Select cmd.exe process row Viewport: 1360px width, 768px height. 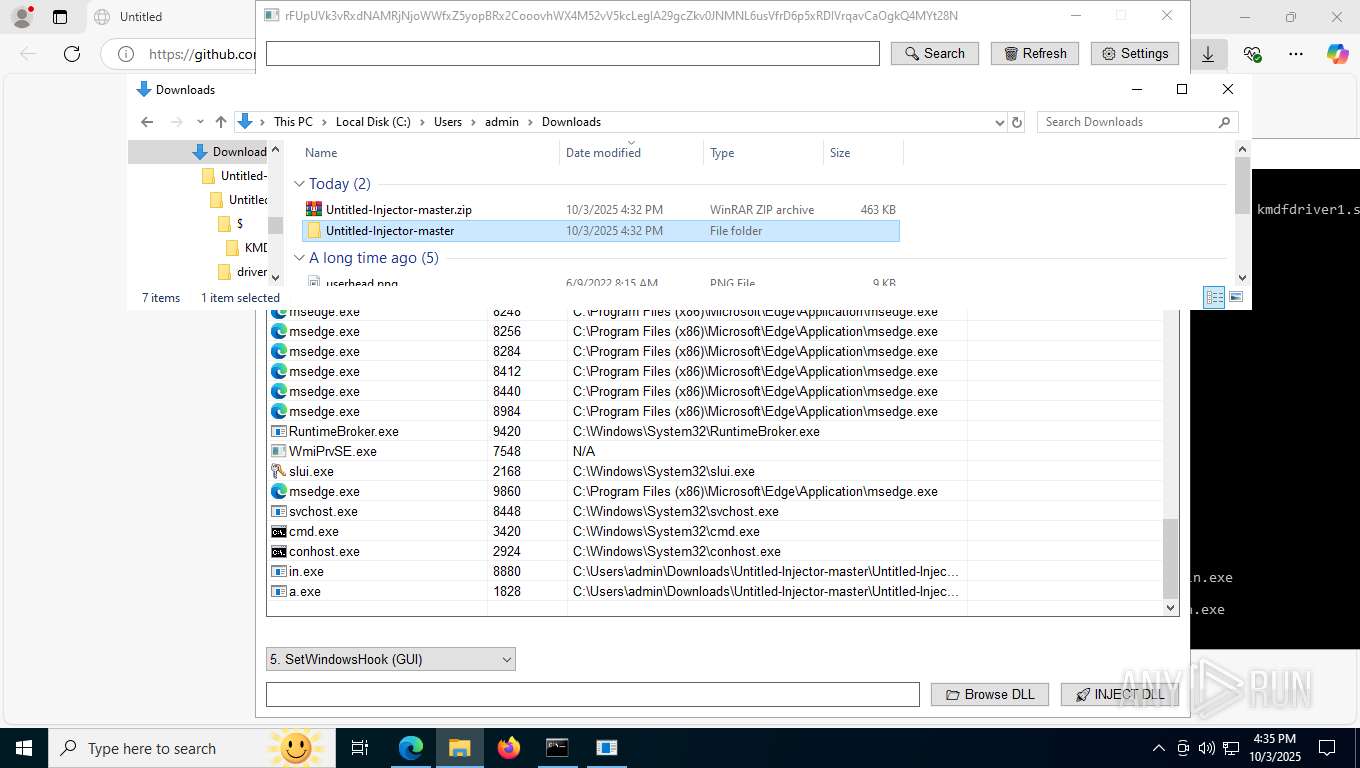[716, 532]
